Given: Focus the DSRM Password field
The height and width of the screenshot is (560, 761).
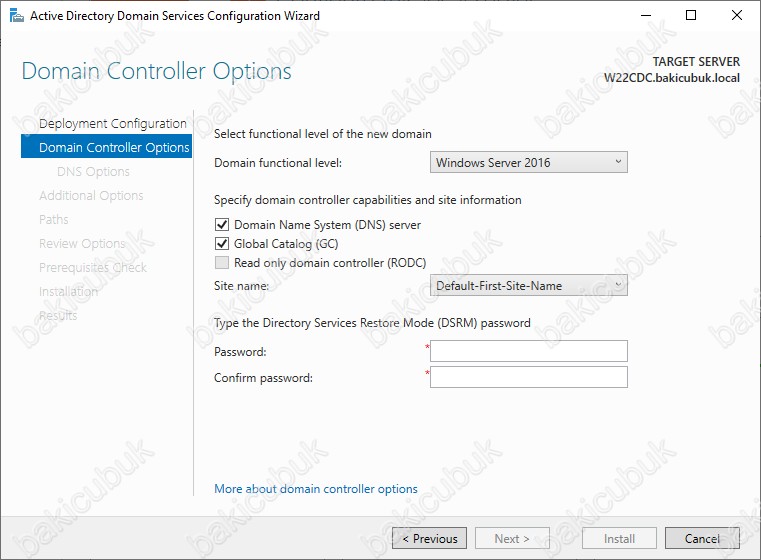Looking at the screenshot, I should (529, 351).
